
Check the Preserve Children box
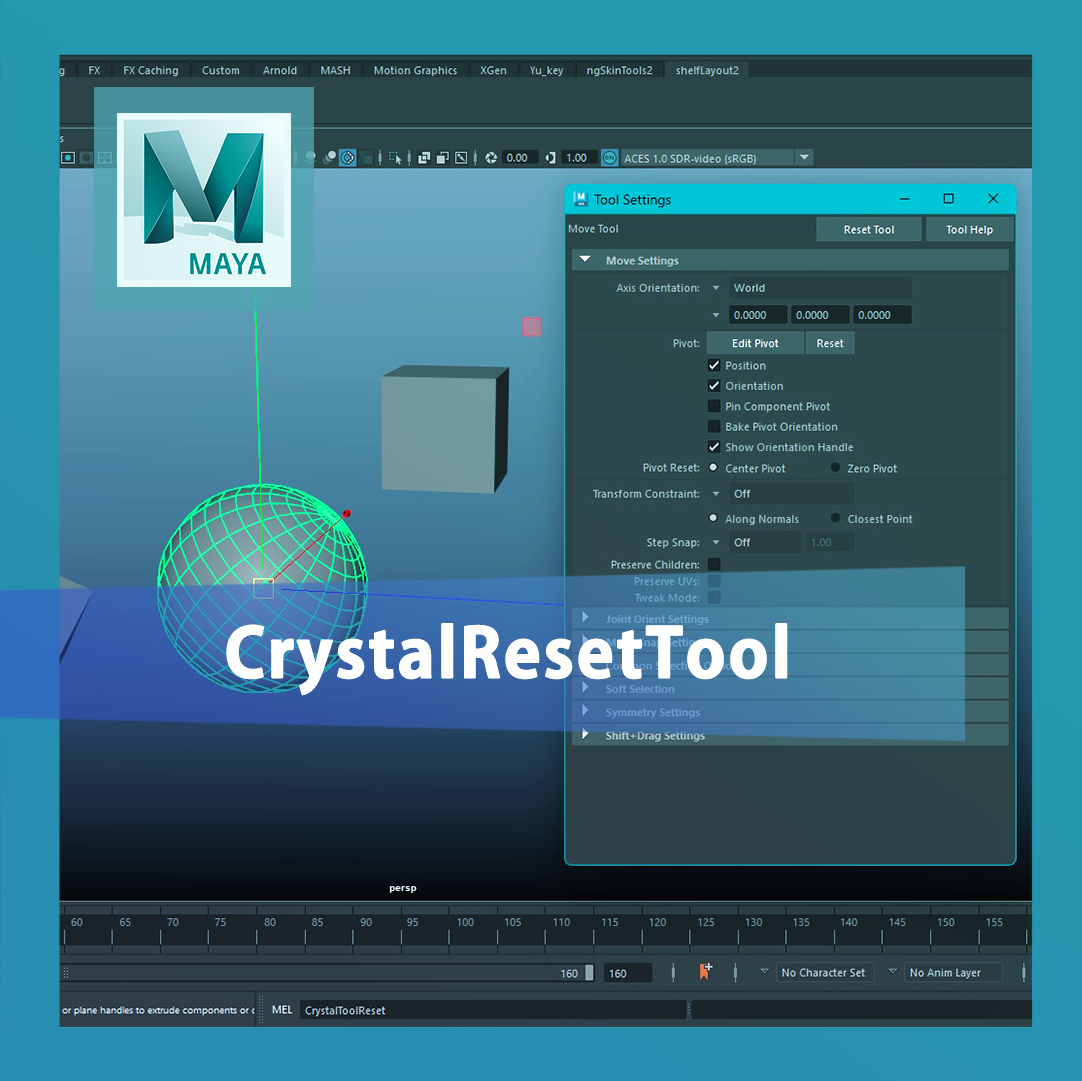pyautogui.click(x=714, y=564)
